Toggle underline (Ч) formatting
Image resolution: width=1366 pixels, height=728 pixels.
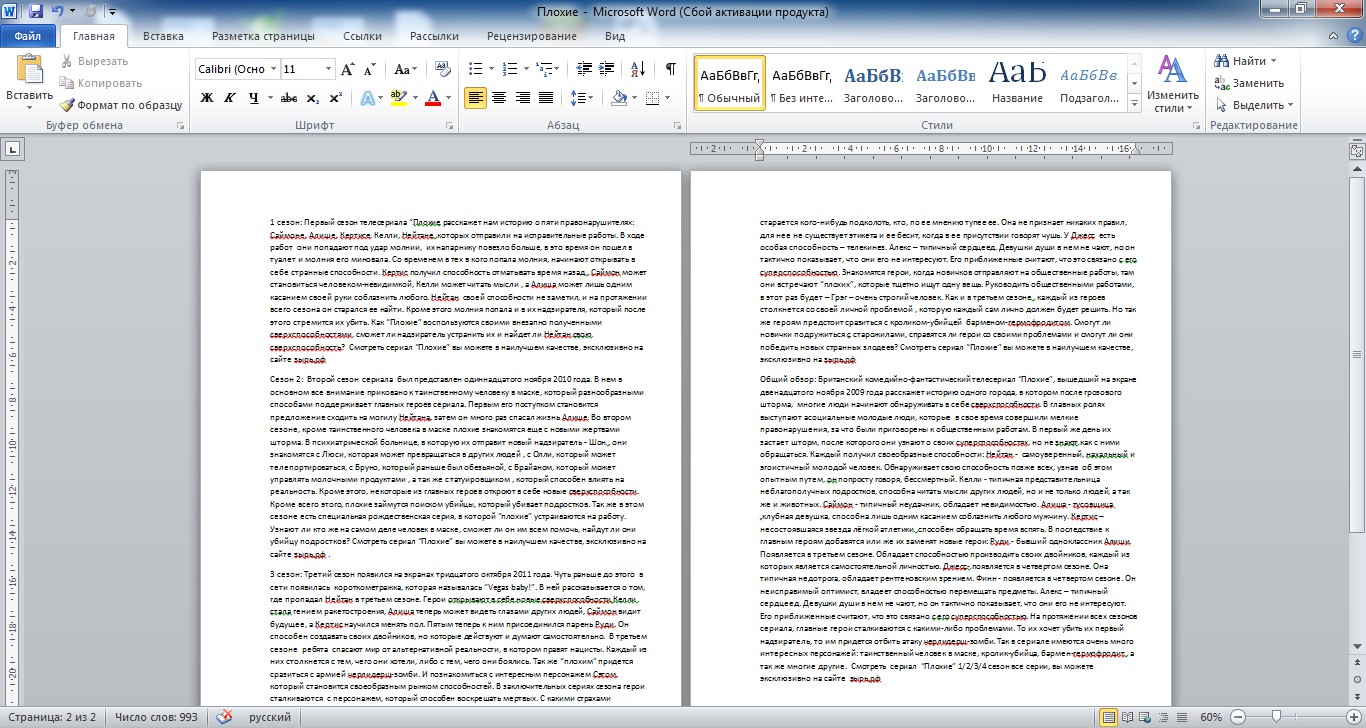tap(254, 97)
